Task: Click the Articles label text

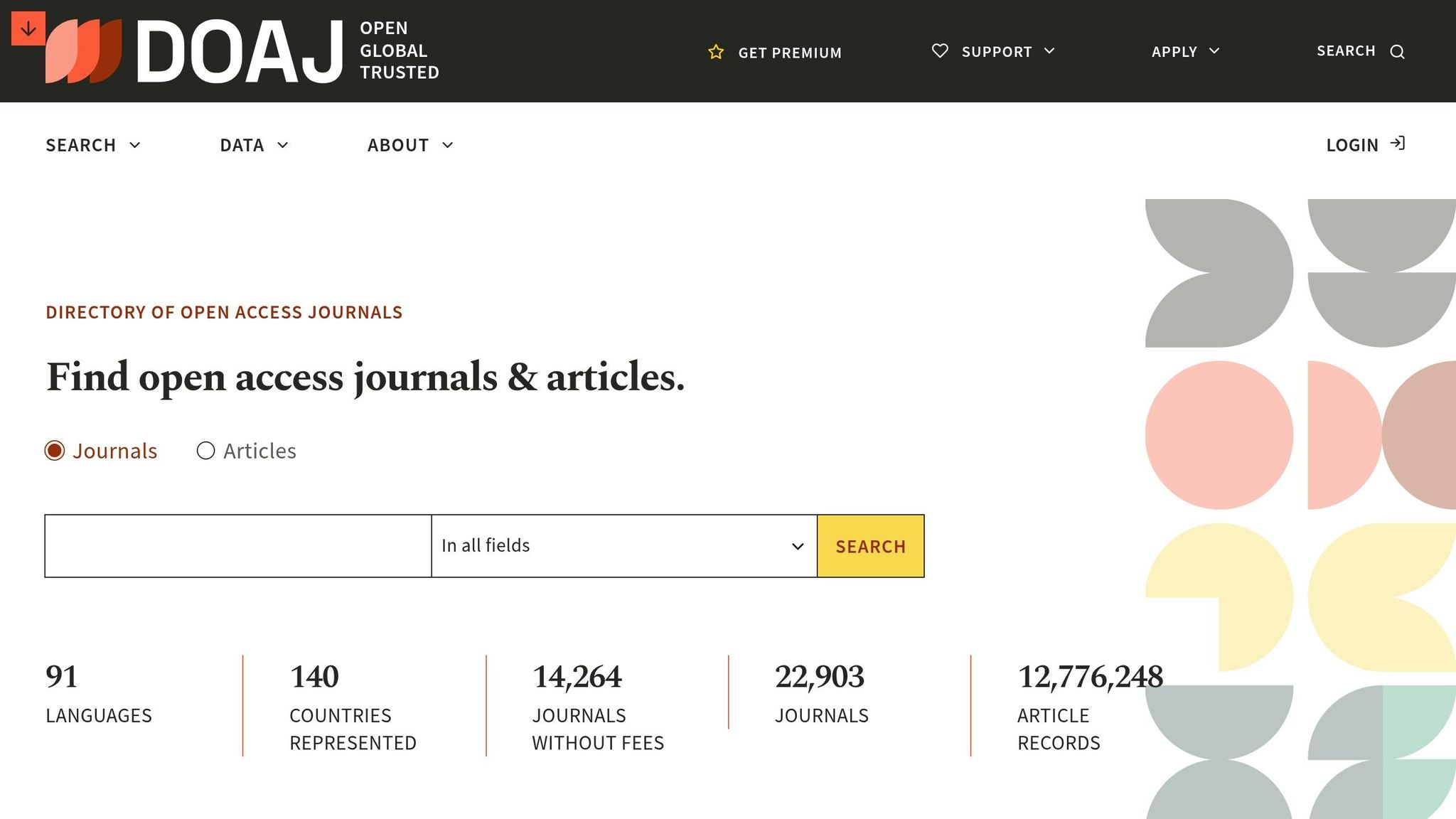Action: pos(259,451)
